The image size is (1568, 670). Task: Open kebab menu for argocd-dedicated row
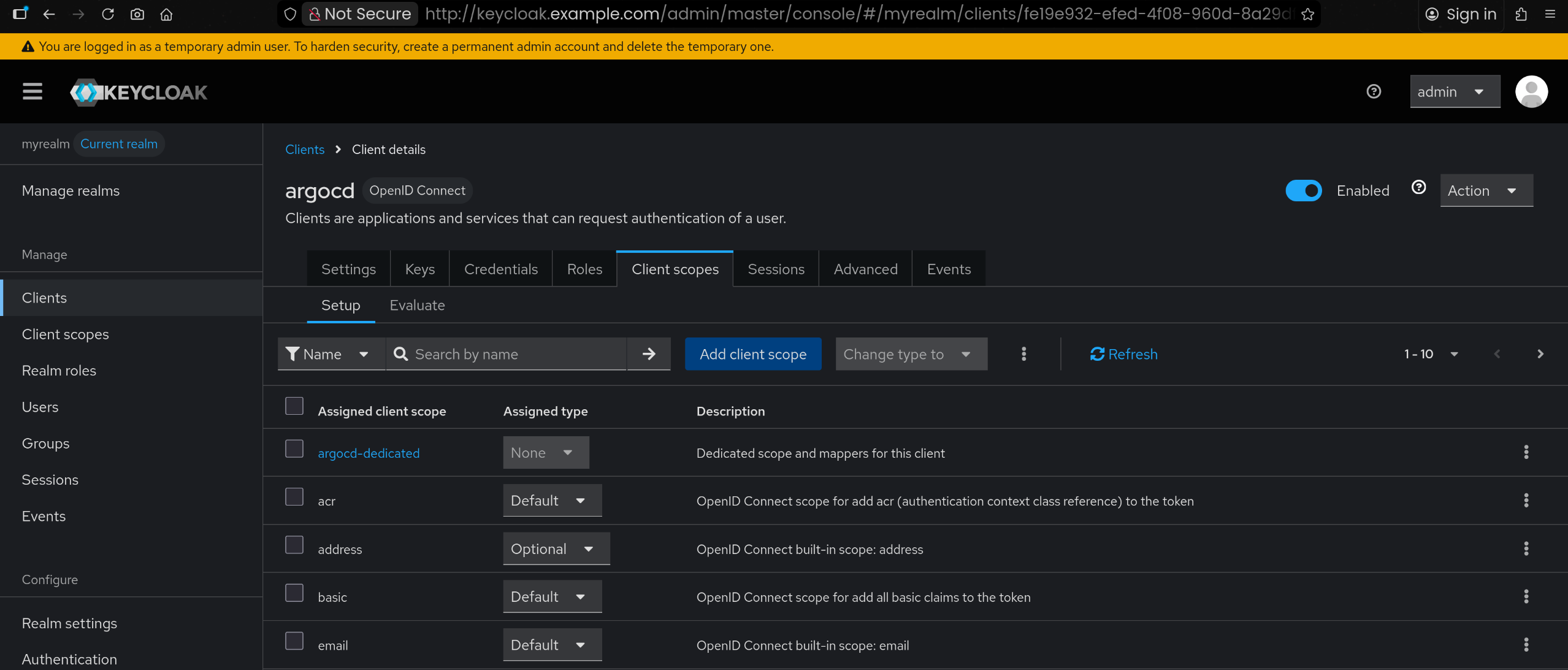tap(1526, 453)
